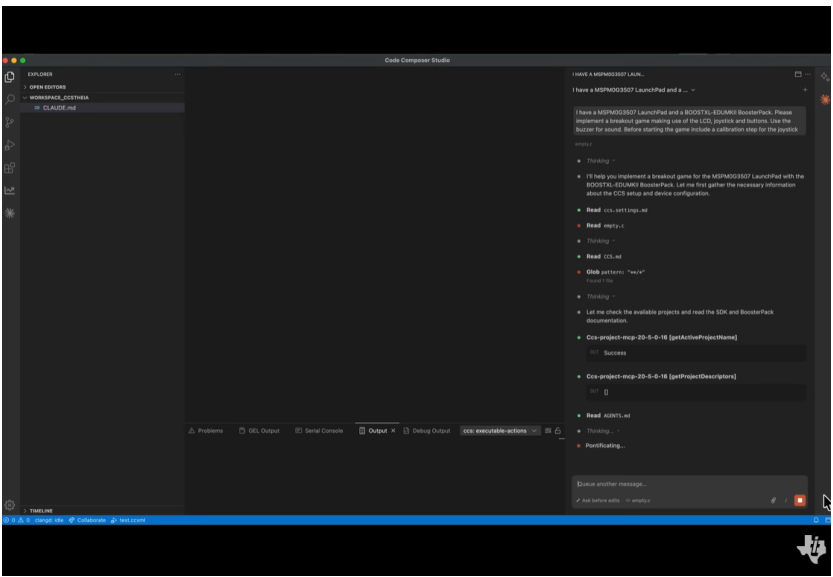Click the Success output text
Screen dimensions: 833x577
click(x=615, y=353)
